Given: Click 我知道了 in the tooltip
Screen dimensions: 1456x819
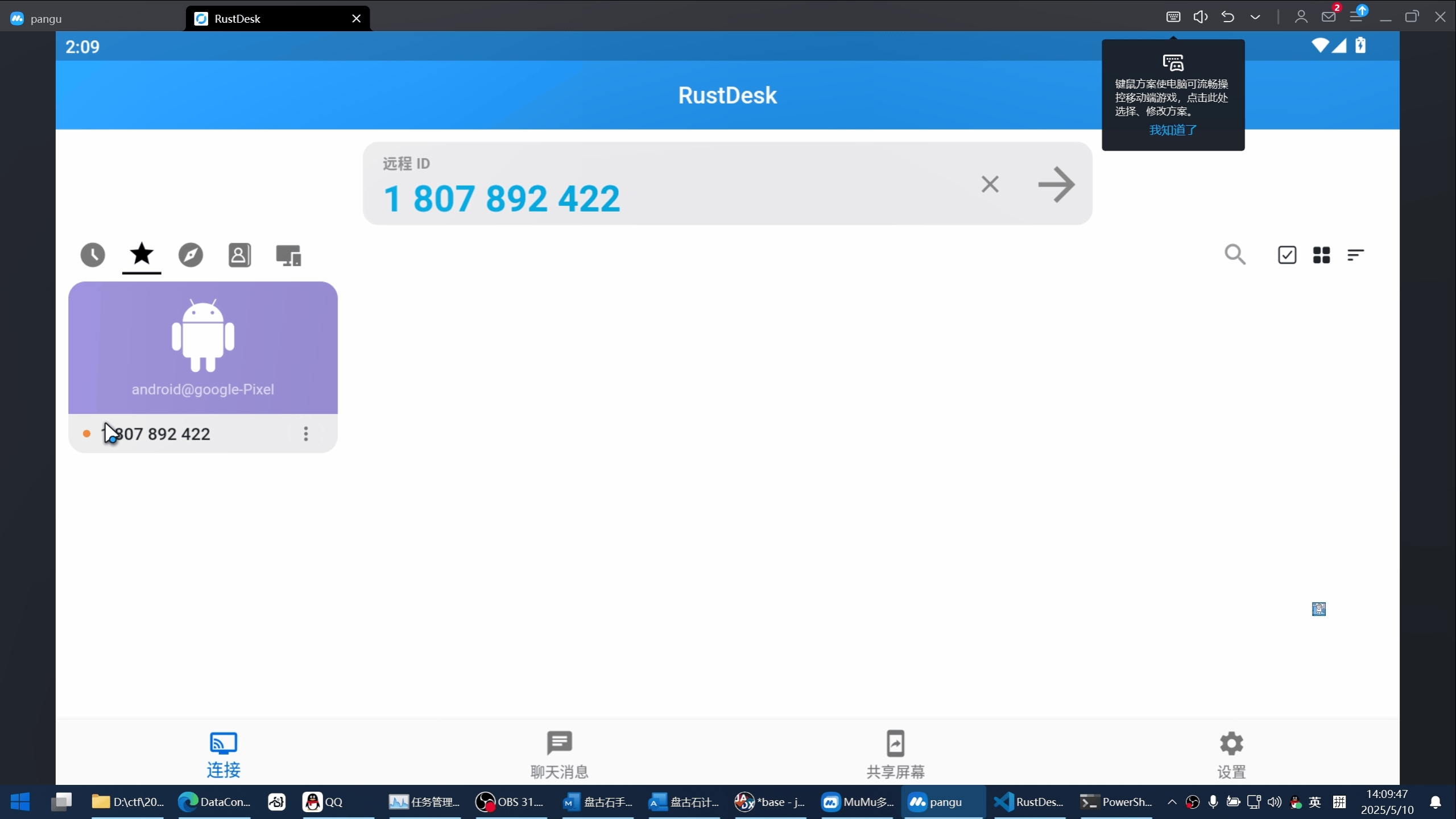Looking at the screenshot, I should click(x=1173, y=130).
